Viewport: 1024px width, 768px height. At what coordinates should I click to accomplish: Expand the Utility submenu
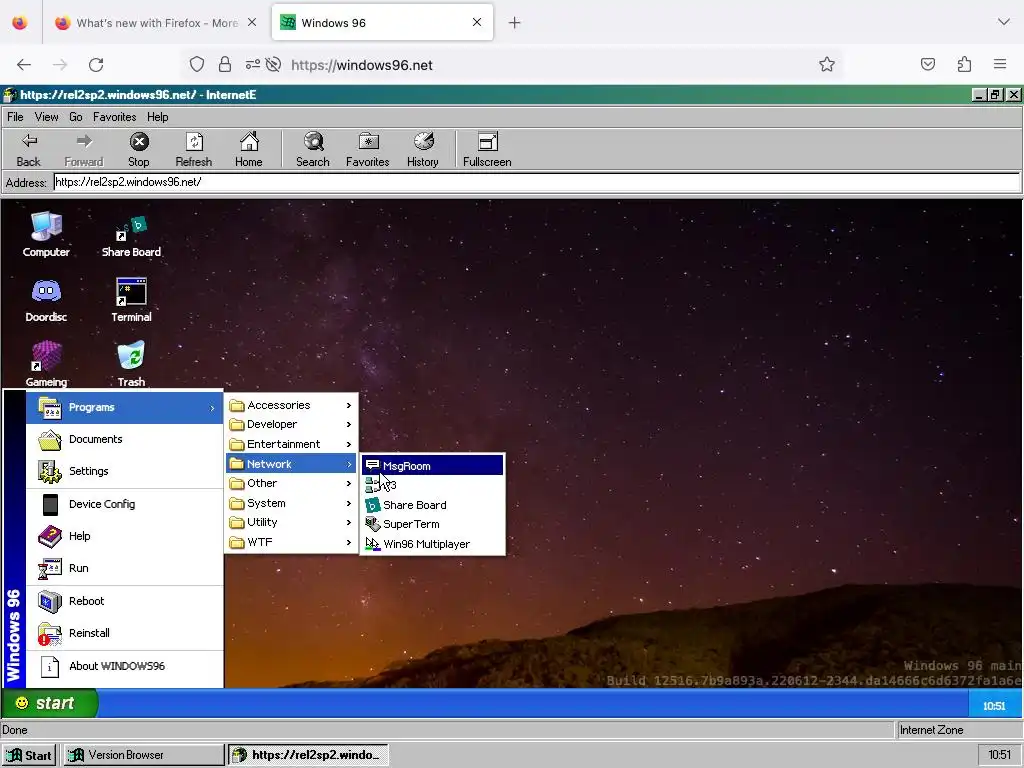pos(291,522)
